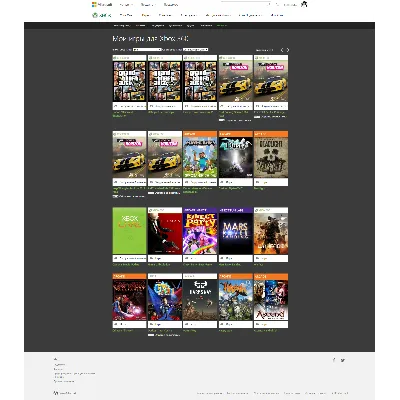Open the Minecraft game cover
The image size is (400, 400).
pyautogui.click(x=200, y=157)
